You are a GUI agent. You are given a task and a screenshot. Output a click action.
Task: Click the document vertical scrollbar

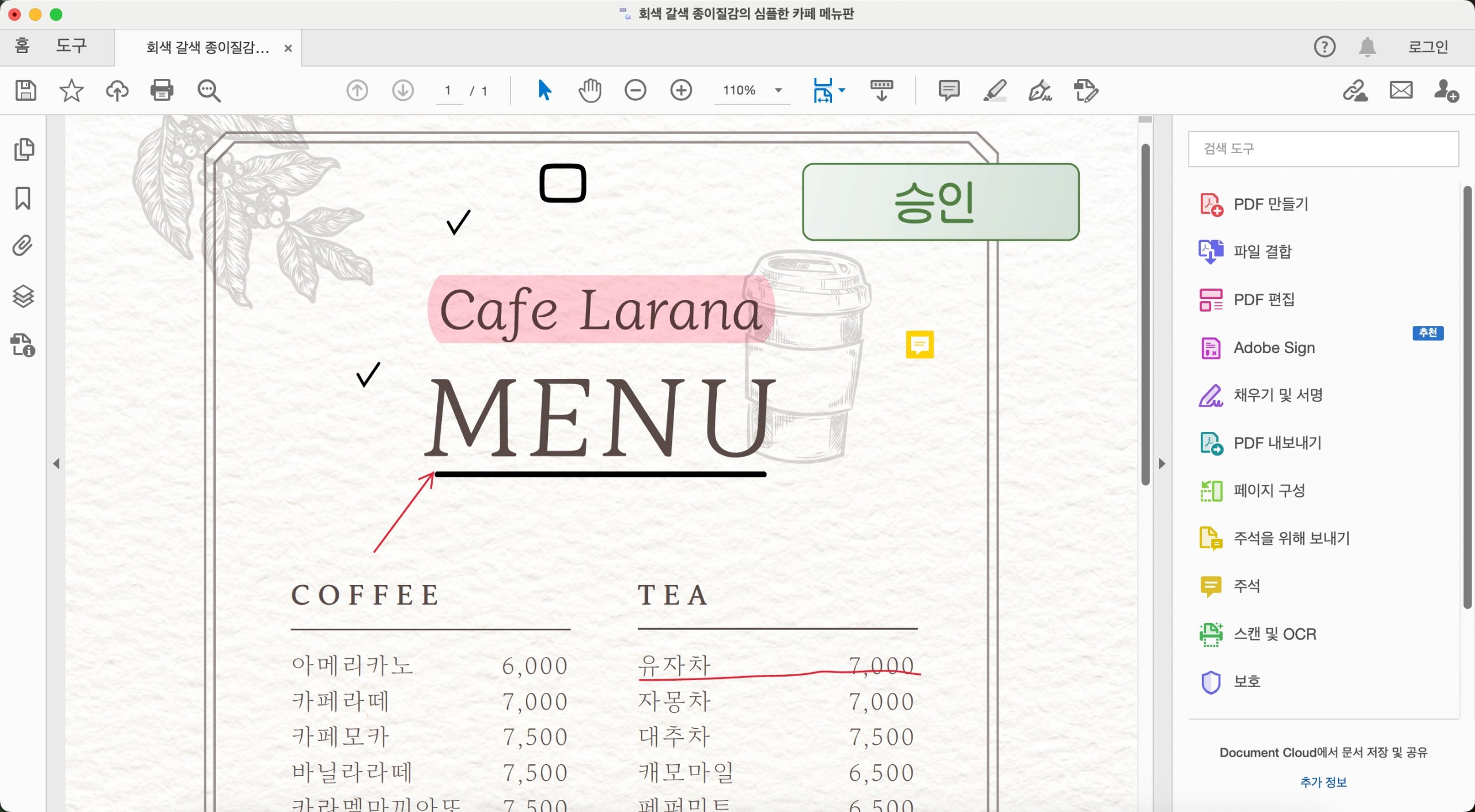(x=1145, y=314)
